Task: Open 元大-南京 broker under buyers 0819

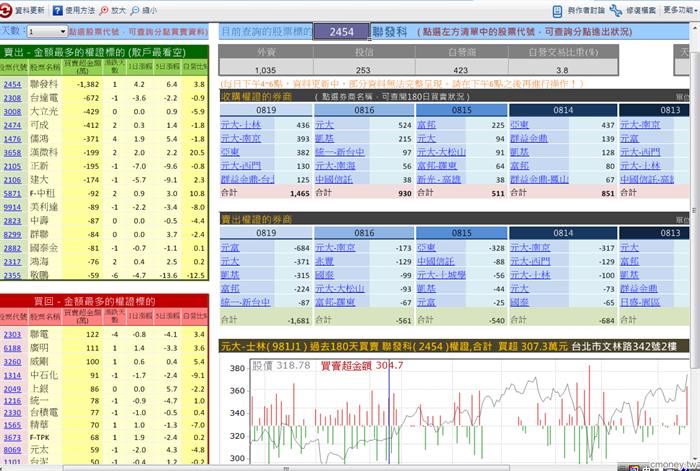Action: 241,139
